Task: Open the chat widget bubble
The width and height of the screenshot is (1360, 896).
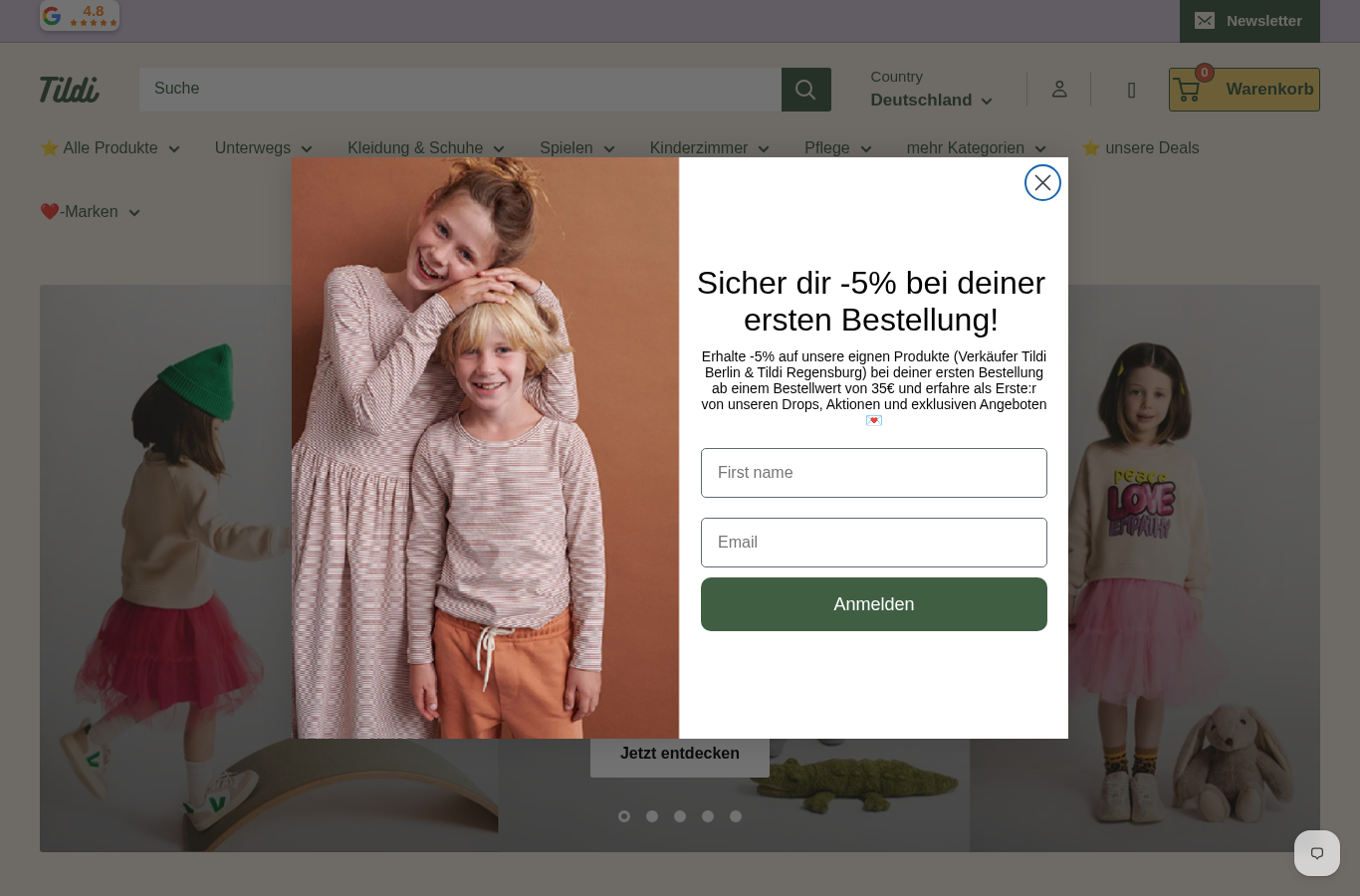Action: pos(1317,853)
